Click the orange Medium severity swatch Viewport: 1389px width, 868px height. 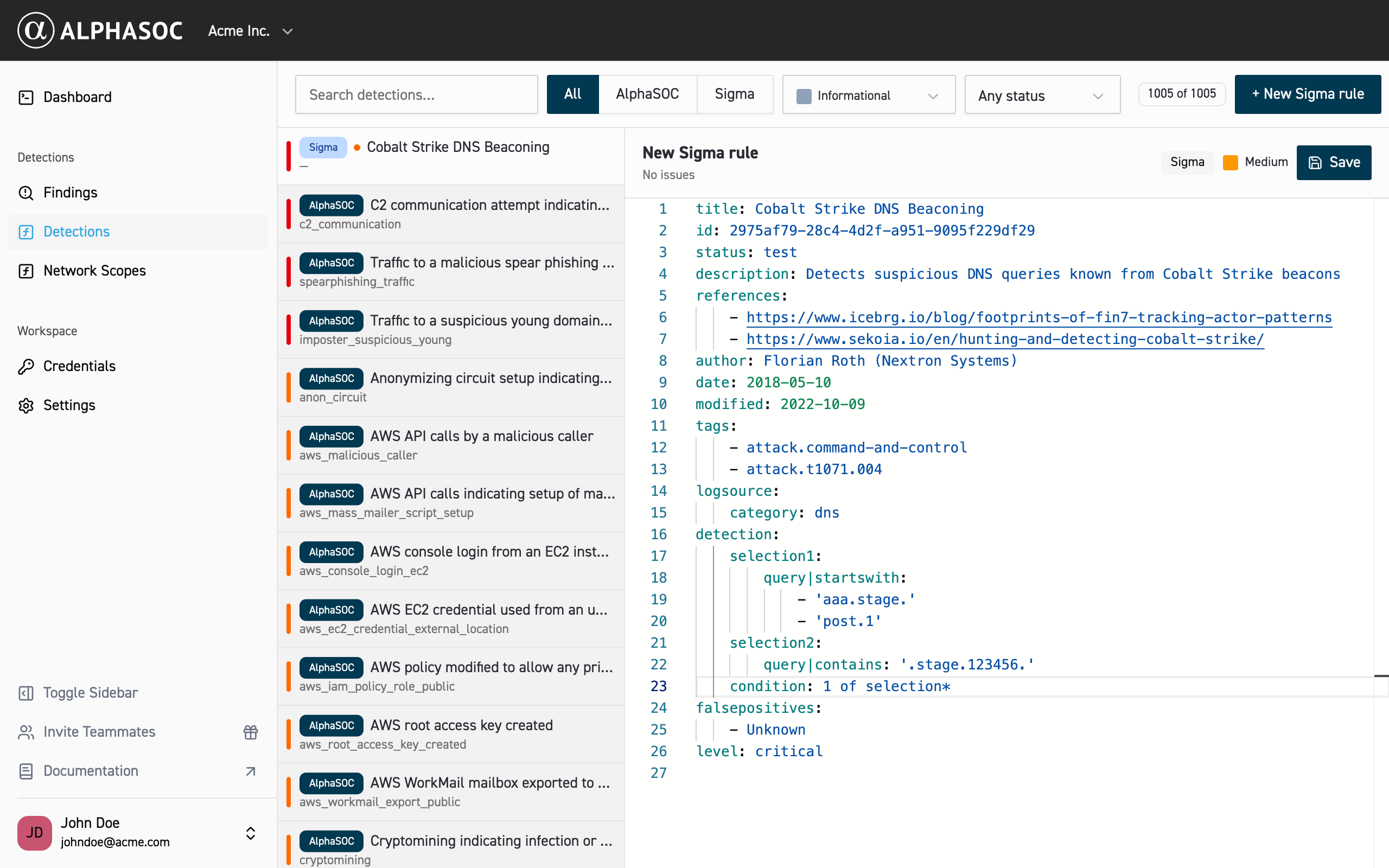tap(1230, 162)
